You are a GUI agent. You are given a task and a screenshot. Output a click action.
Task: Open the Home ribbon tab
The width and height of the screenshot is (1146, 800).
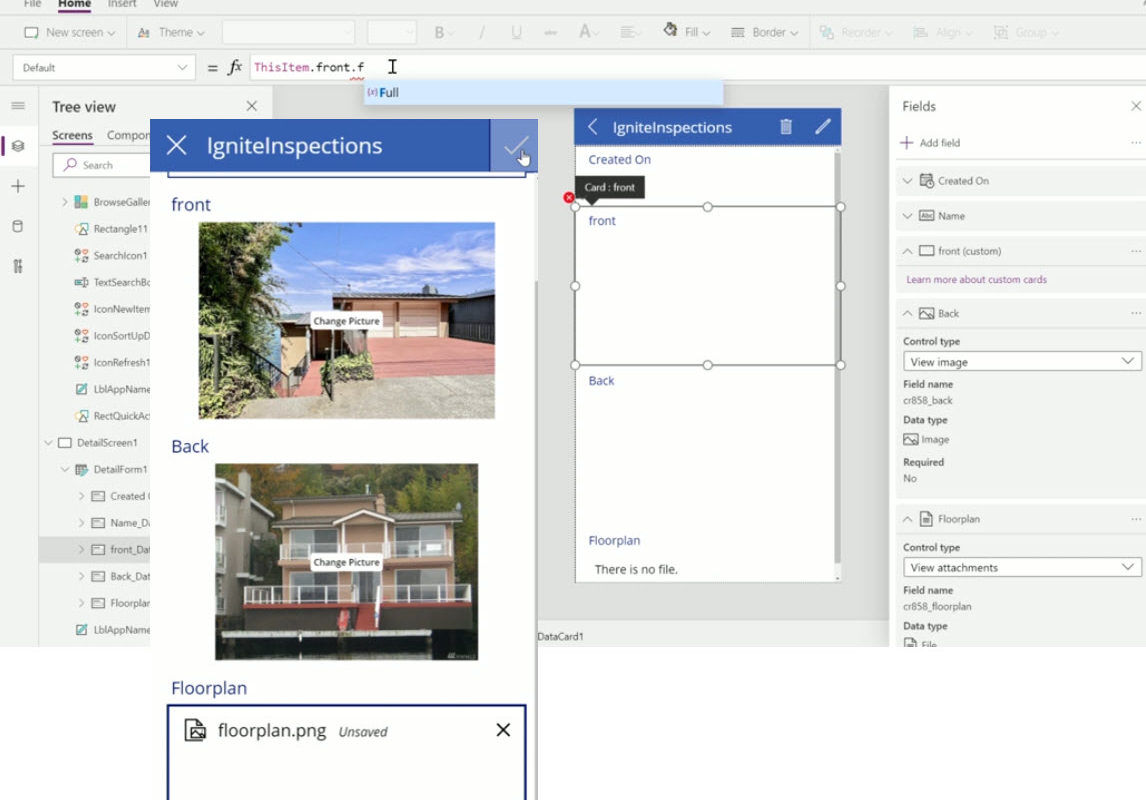tap(75, 4)
